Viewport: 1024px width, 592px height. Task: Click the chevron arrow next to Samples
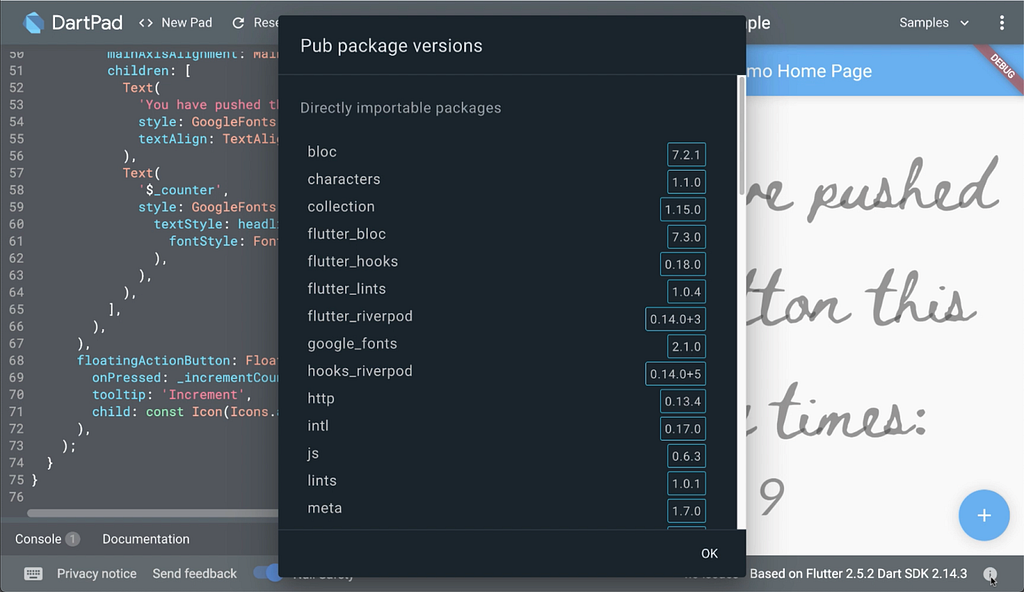pos(965,23)
